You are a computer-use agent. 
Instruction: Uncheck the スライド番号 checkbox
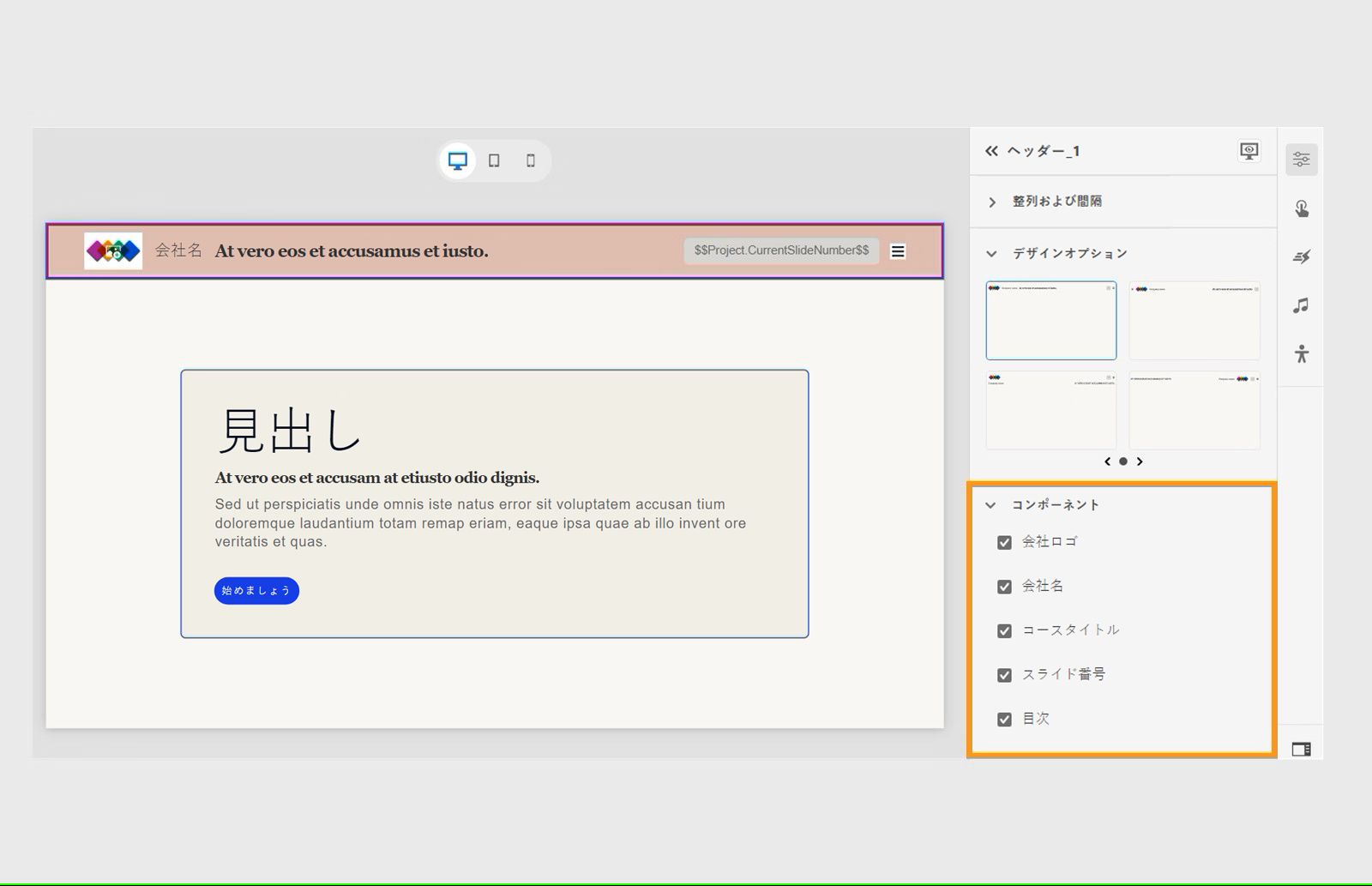click(1004, 675)
